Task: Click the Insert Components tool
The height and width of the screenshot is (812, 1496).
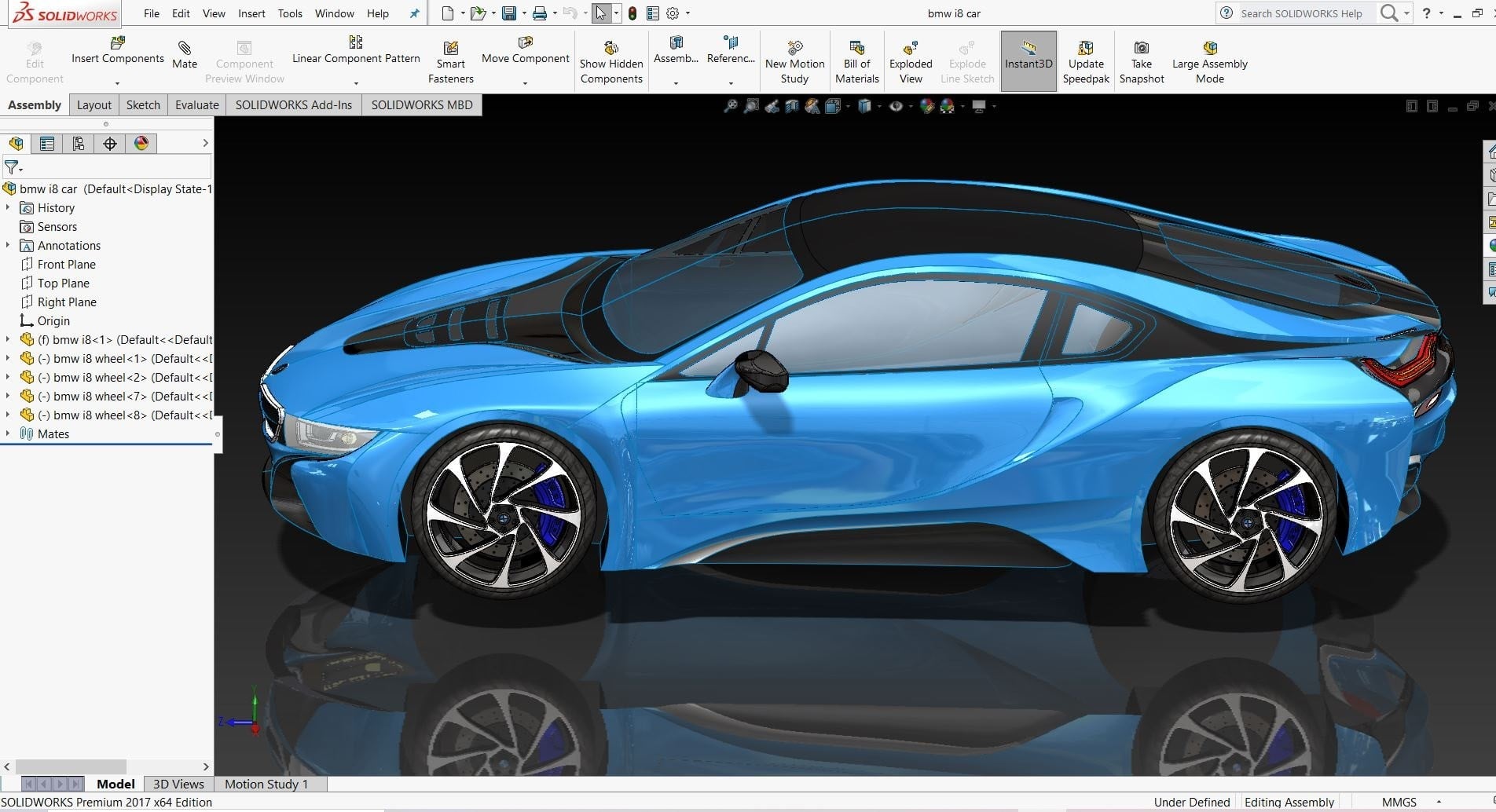Action: point(118,50)
